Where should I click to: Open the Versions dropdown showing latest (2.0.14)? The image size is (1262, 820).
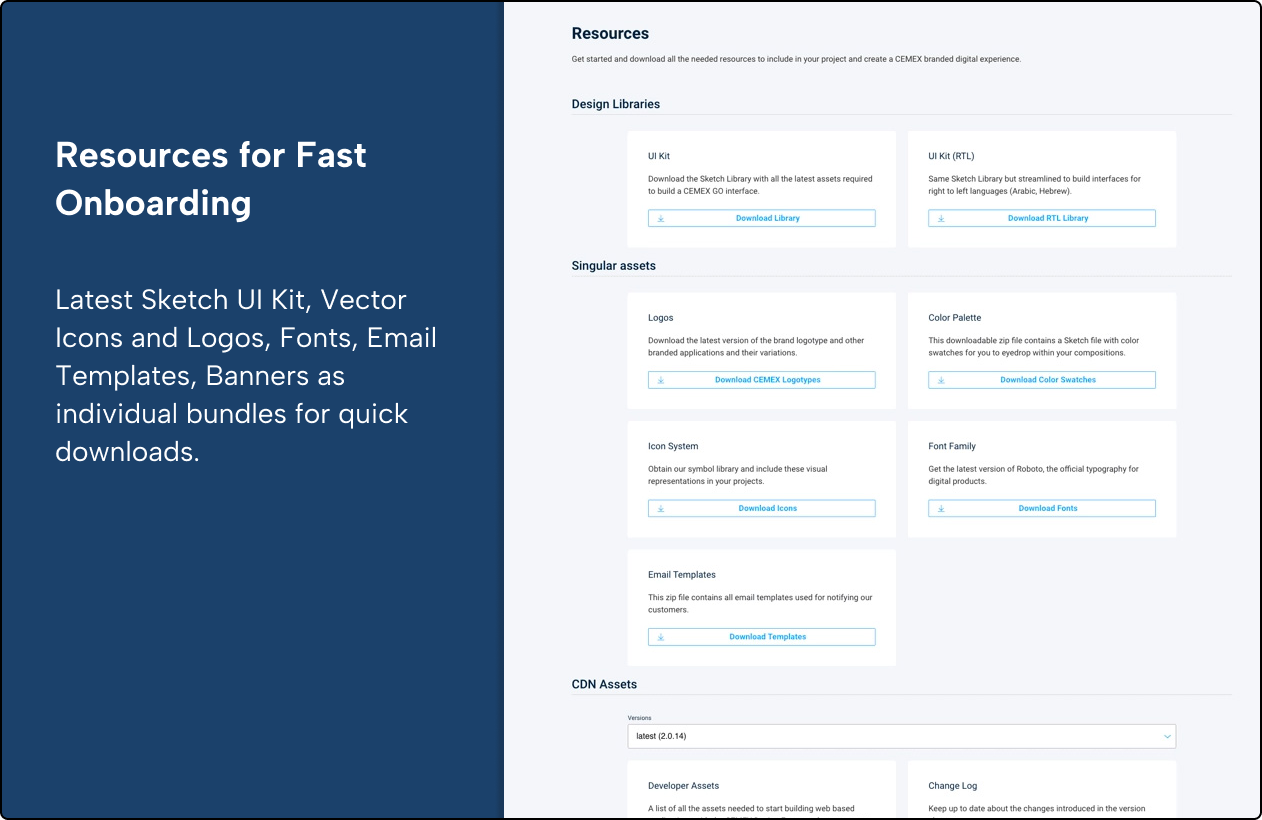(x=900, y=736)
